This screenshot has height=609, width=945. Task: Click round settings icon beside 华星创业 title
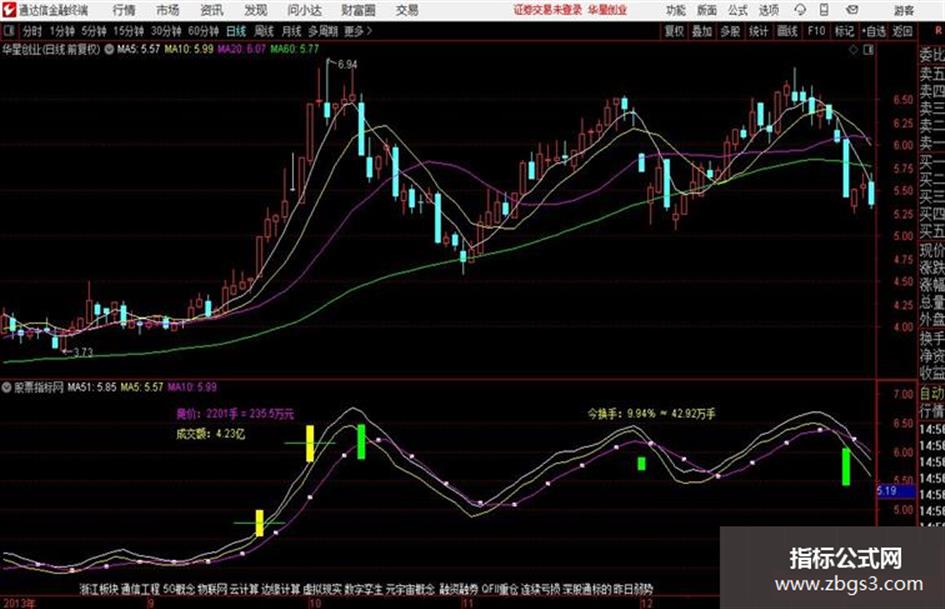pyautogui.click(x=109, y=49)
